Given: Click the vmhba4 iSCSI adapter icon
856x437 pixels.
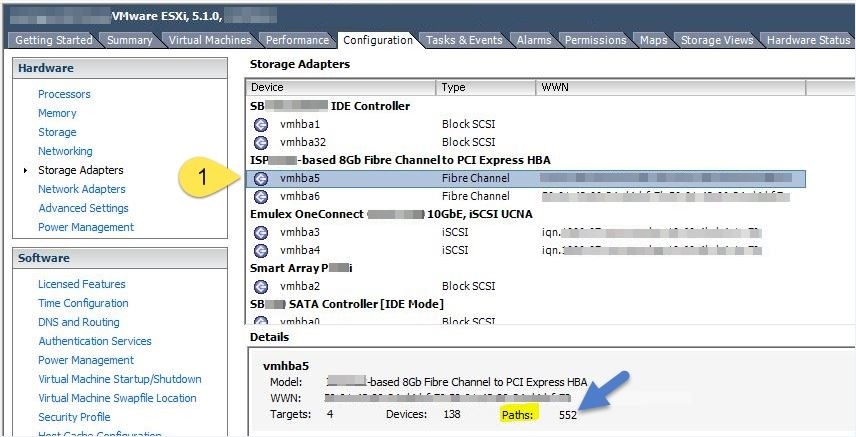Looking at the screenshot, I should click(x=261, y=250).
